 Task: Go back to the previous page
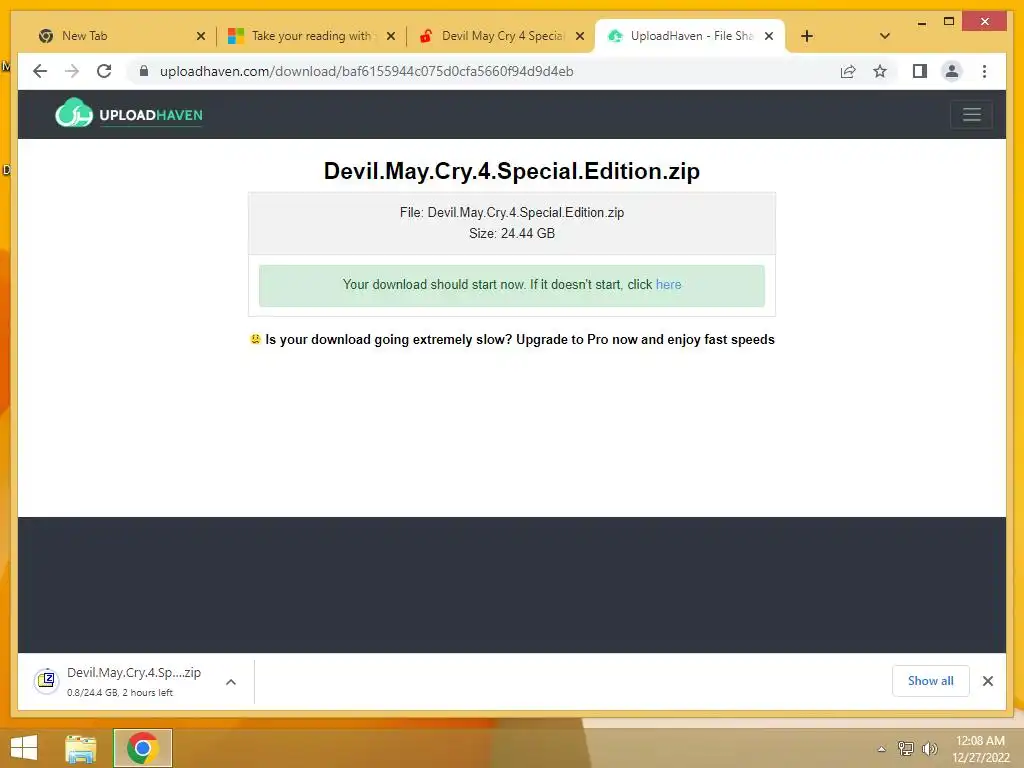tap(40, 71)
